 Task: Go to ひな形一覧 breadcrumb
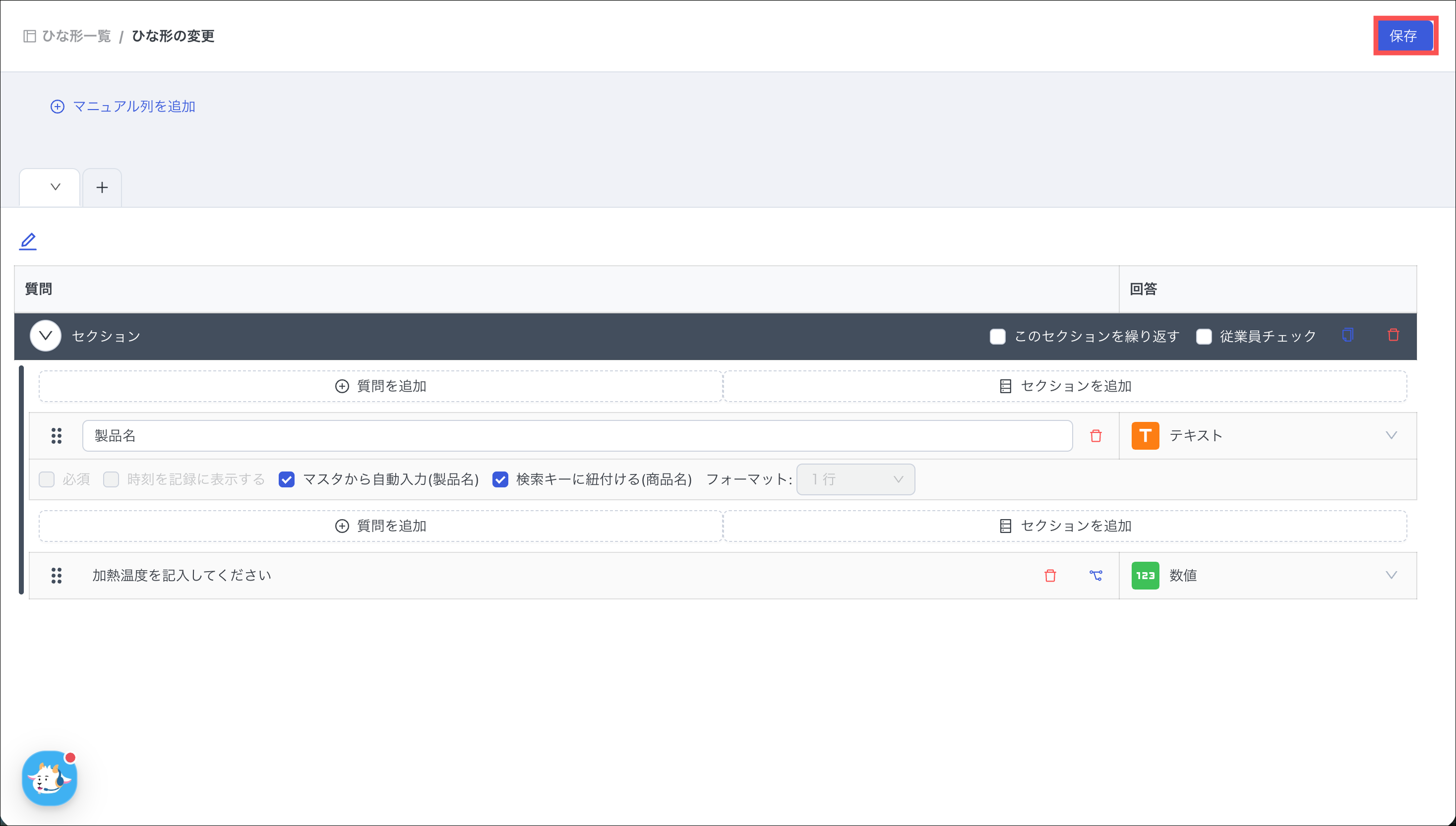[x=75, y=36]
